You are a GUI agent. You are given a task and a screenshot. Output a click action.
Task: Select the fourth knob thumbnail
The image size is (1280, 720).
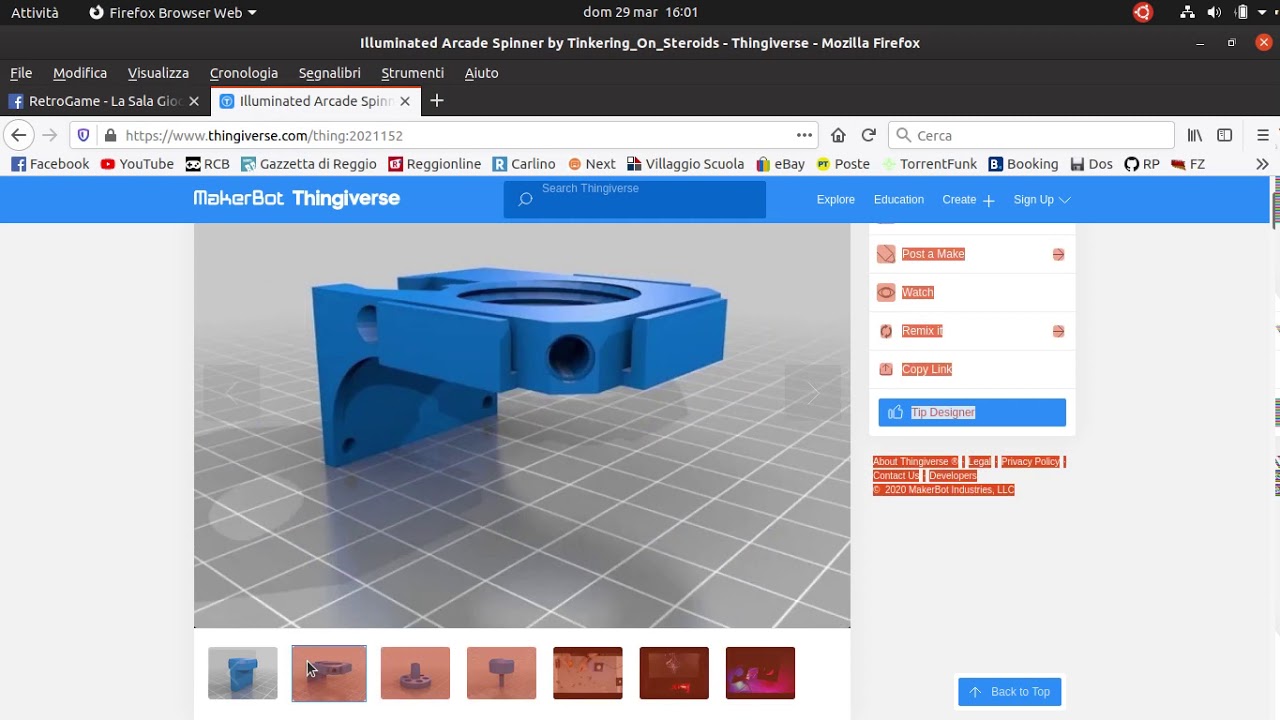pos(501,673)
